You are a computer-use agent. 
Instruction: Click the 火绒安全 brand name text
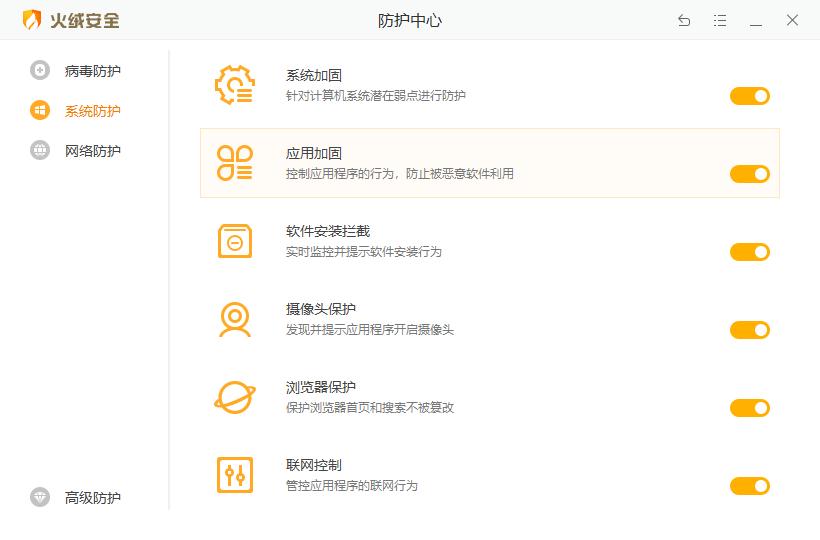(x=85, y=20)
